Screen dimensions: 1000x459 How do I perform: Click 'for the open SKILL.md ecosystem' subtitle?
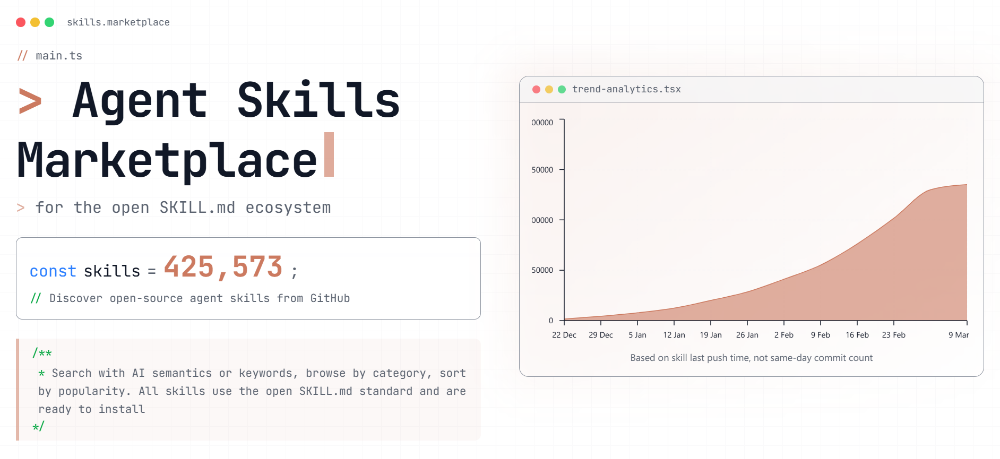182,208
